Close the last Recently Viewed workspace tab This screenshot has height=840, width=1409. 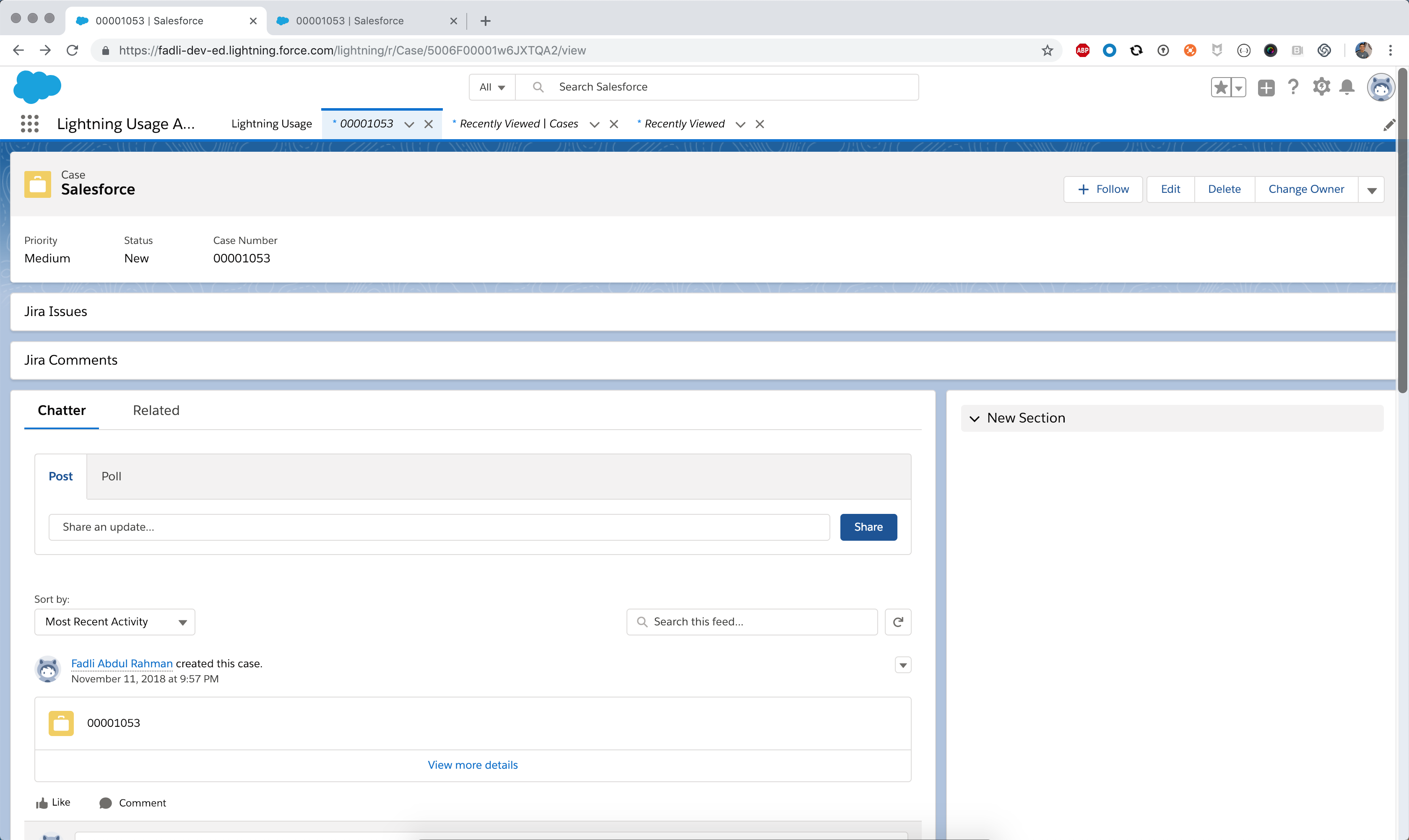tap(760, 124)
